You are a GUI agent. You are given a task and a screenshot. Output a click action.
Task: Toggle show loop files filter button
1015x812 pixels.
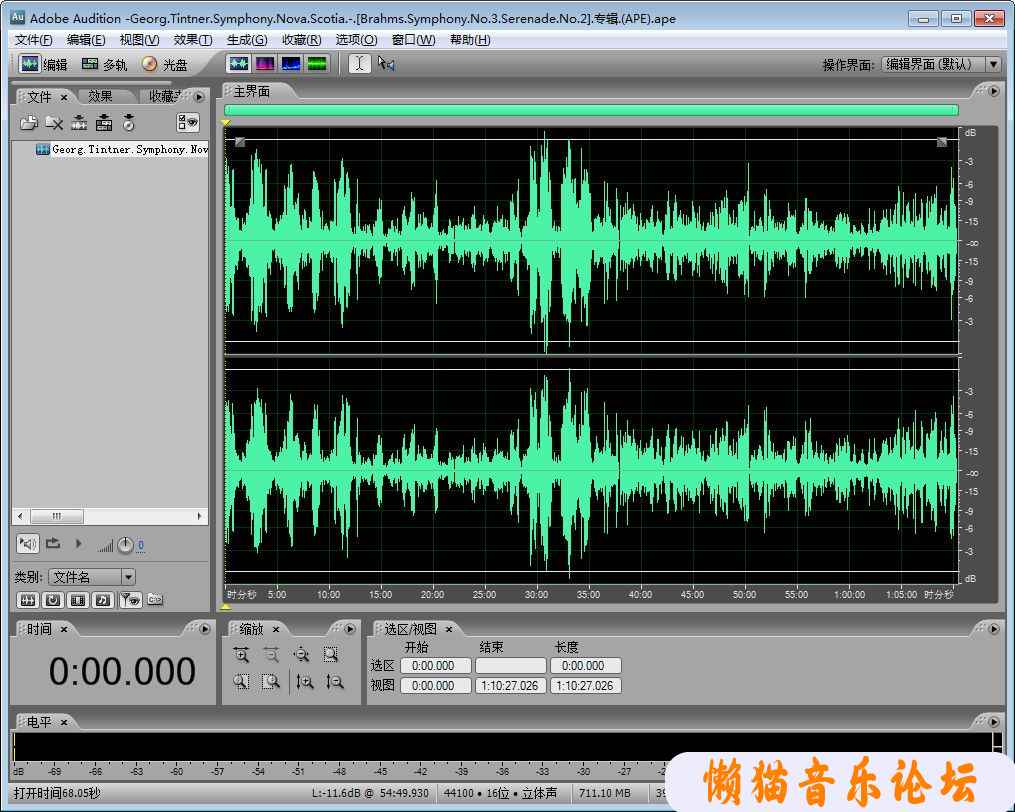53,600
